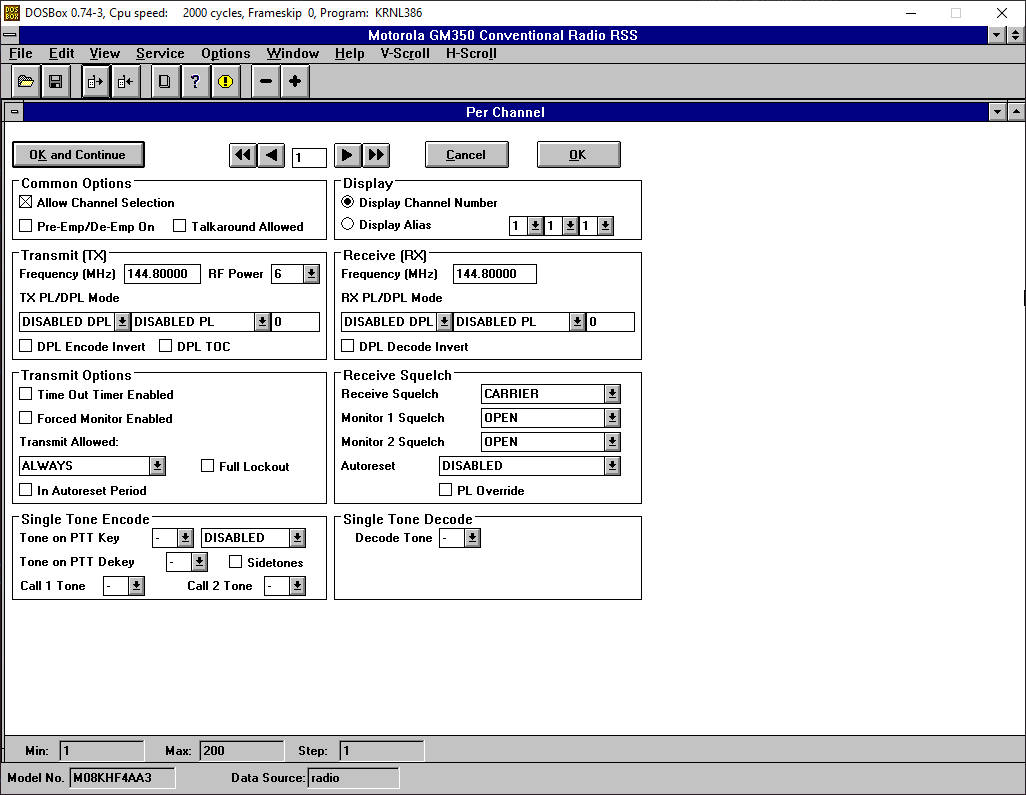Enable Pre-Emp/De-Emp On checkbox
Image resolution: width=1026 pixels, height=795 pixels.
(x=26, y=226)
